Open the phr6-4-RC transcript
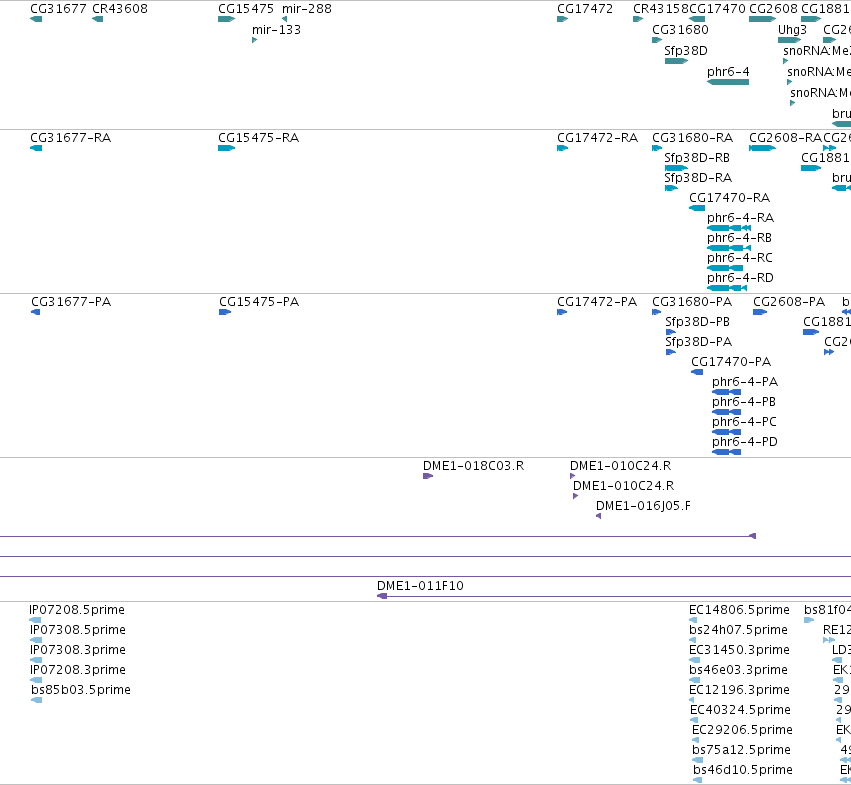This screenshot has height=785, width=851. pyautogui.click(x=725, y=268)
